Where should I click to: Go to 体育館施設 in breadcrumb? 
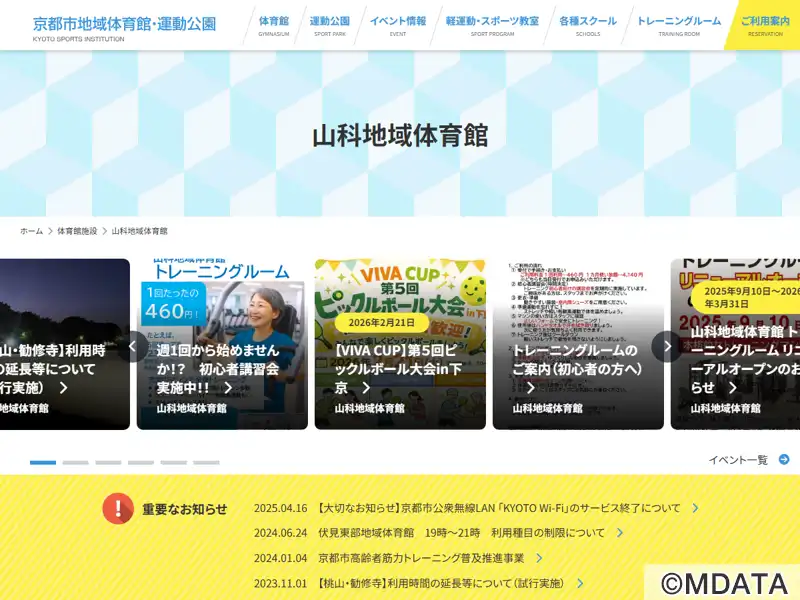(x=77, y=231)
